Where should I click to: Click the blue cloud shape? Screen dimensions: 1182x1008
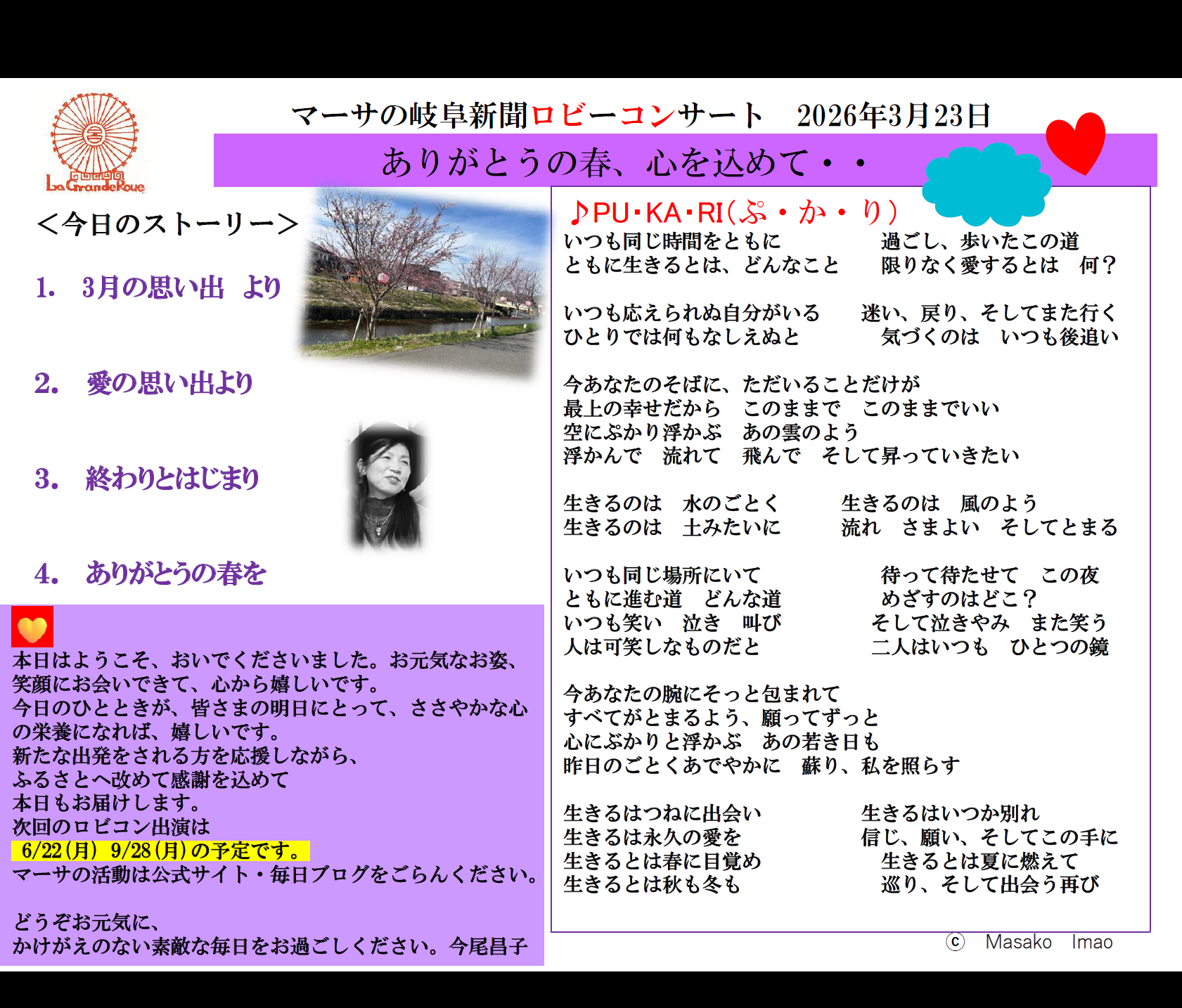pos(986,184)
